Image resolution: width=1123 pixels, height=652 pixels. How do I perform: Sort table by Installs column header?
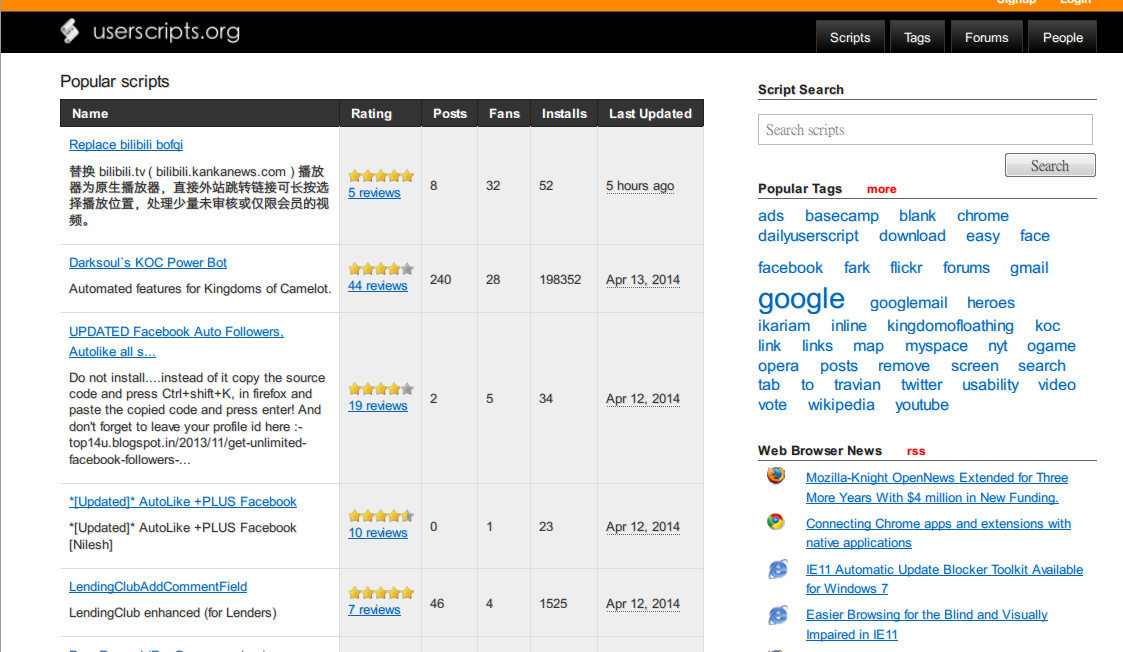(x=564, y=113)
